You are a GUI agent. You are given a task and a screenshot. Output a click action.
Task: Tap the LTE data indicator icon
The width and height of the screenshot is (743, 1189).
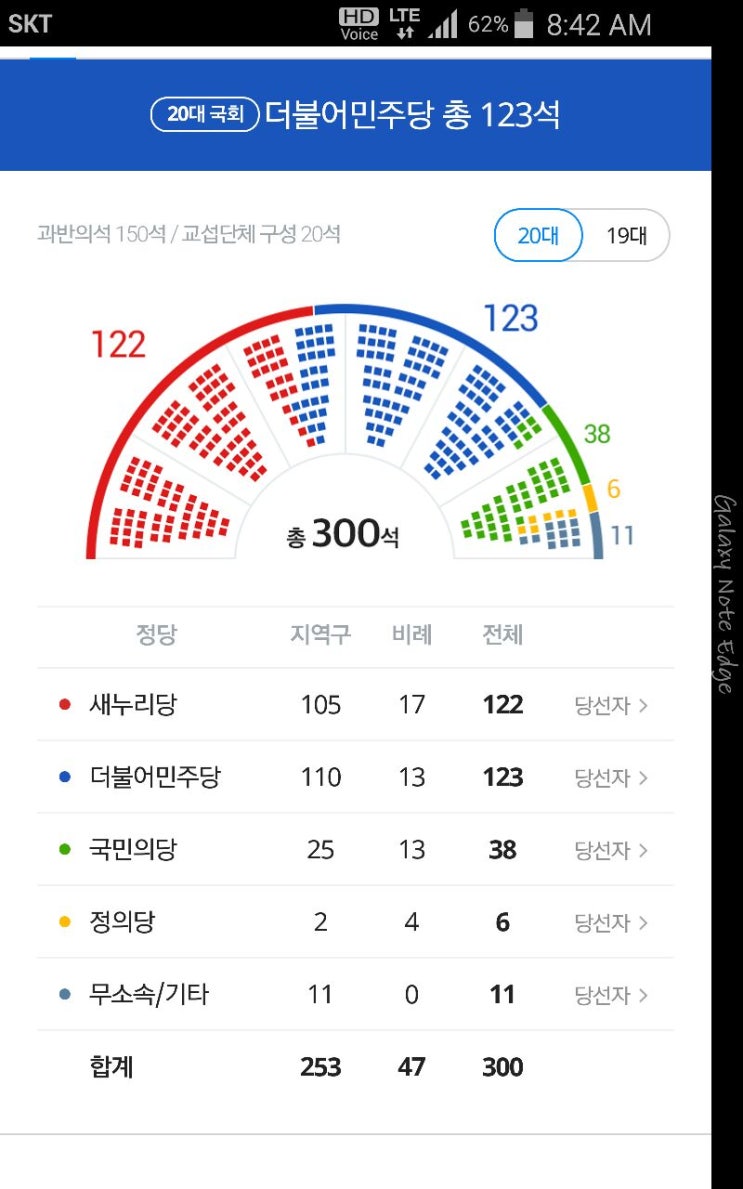point(404,23)
